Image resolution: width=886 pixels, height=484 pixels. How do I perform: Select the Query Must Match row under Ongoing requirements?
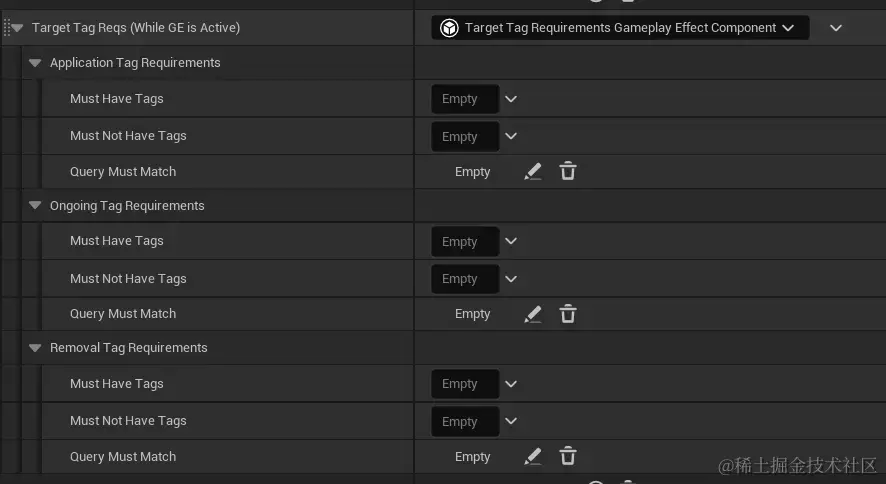point(123,314)
